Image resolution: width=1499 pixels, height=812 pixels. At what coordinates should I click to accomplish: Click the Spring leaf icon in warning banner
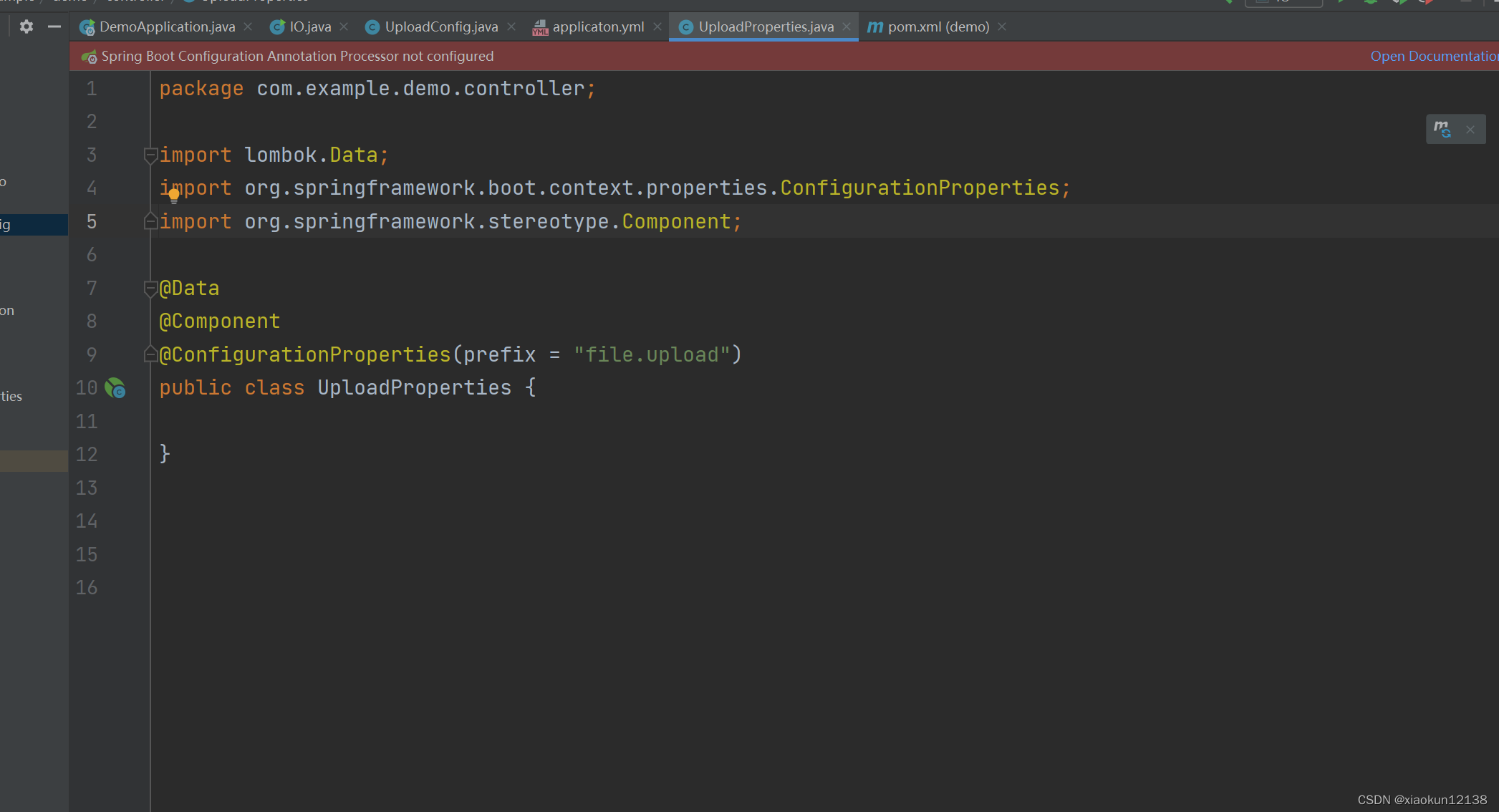tap(89, 57)
